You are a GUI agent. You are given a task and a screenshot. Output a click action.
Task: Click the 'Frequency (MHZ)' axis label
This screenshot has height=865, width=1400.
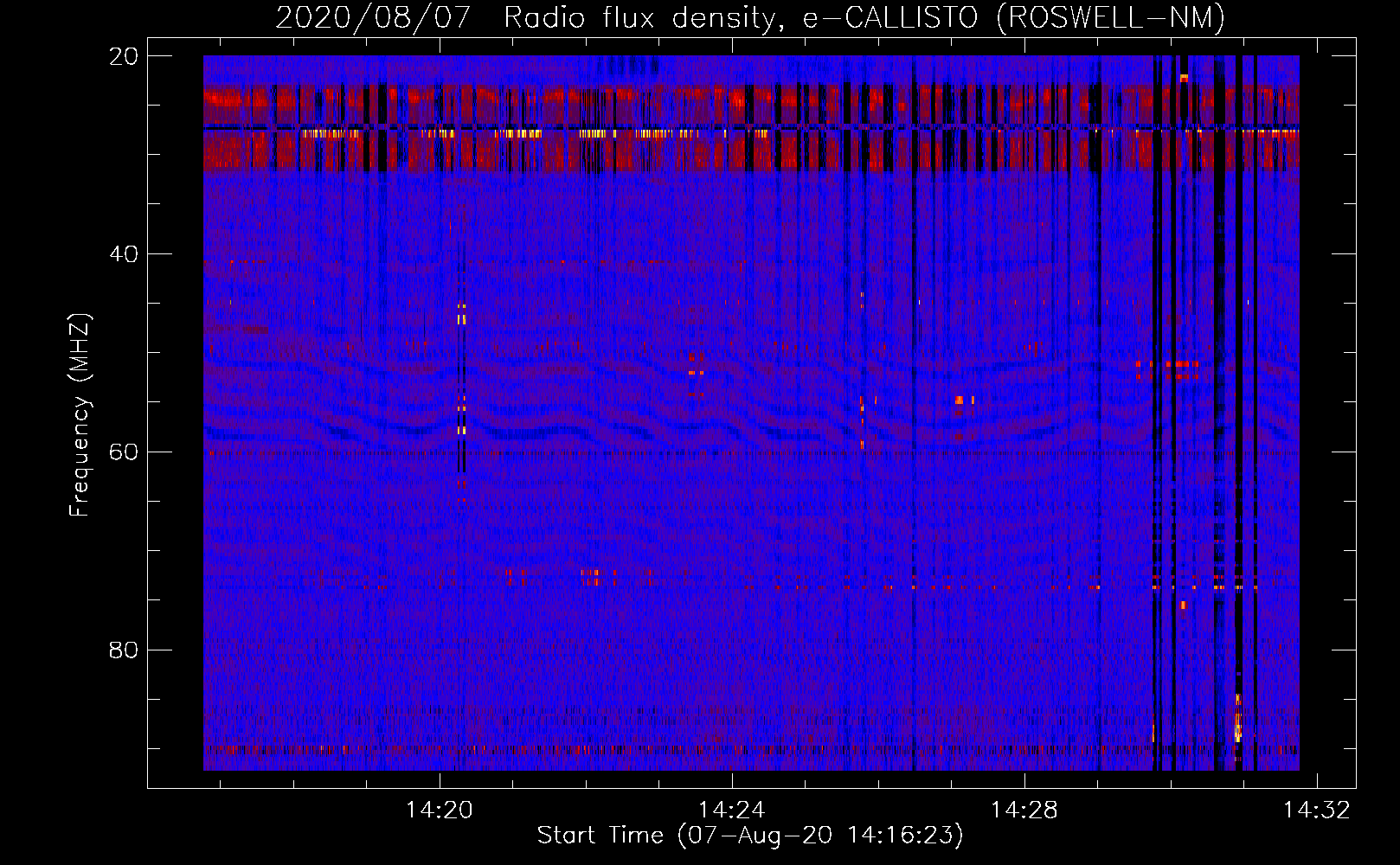pos(80,415)
